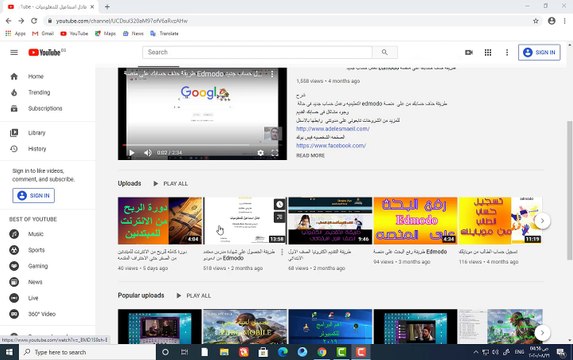Open the video player settings gear

[x=260, y=153]
